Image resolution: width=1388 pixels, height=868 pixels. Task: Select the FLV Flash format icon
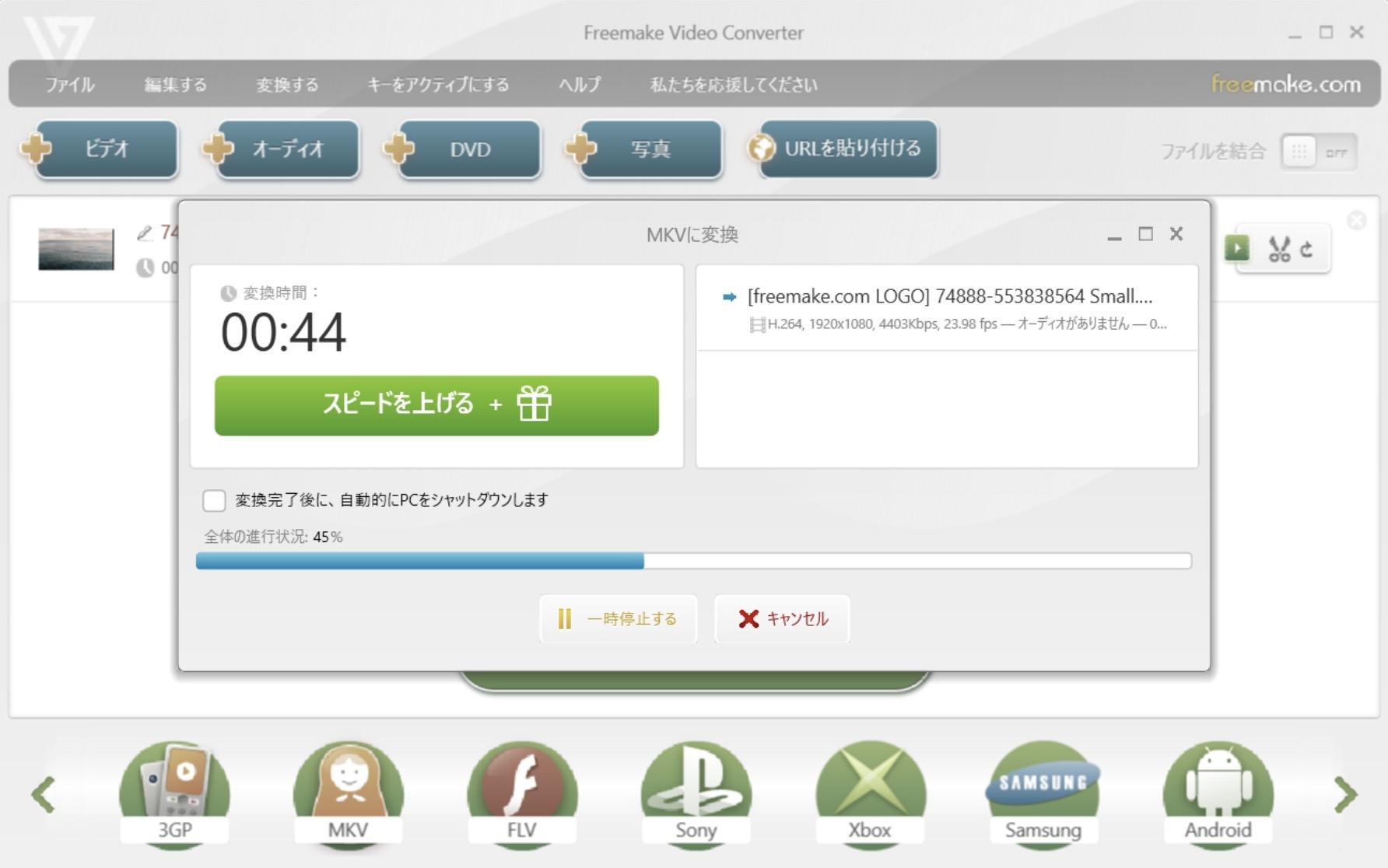point(522,794)
